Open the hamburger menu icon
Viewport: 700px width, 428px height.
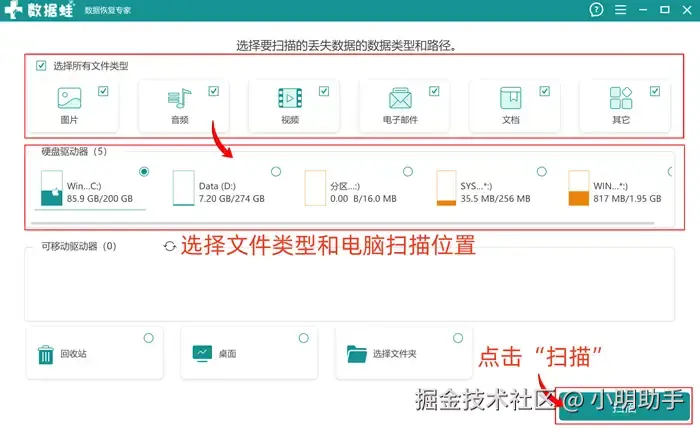(620, 9)
